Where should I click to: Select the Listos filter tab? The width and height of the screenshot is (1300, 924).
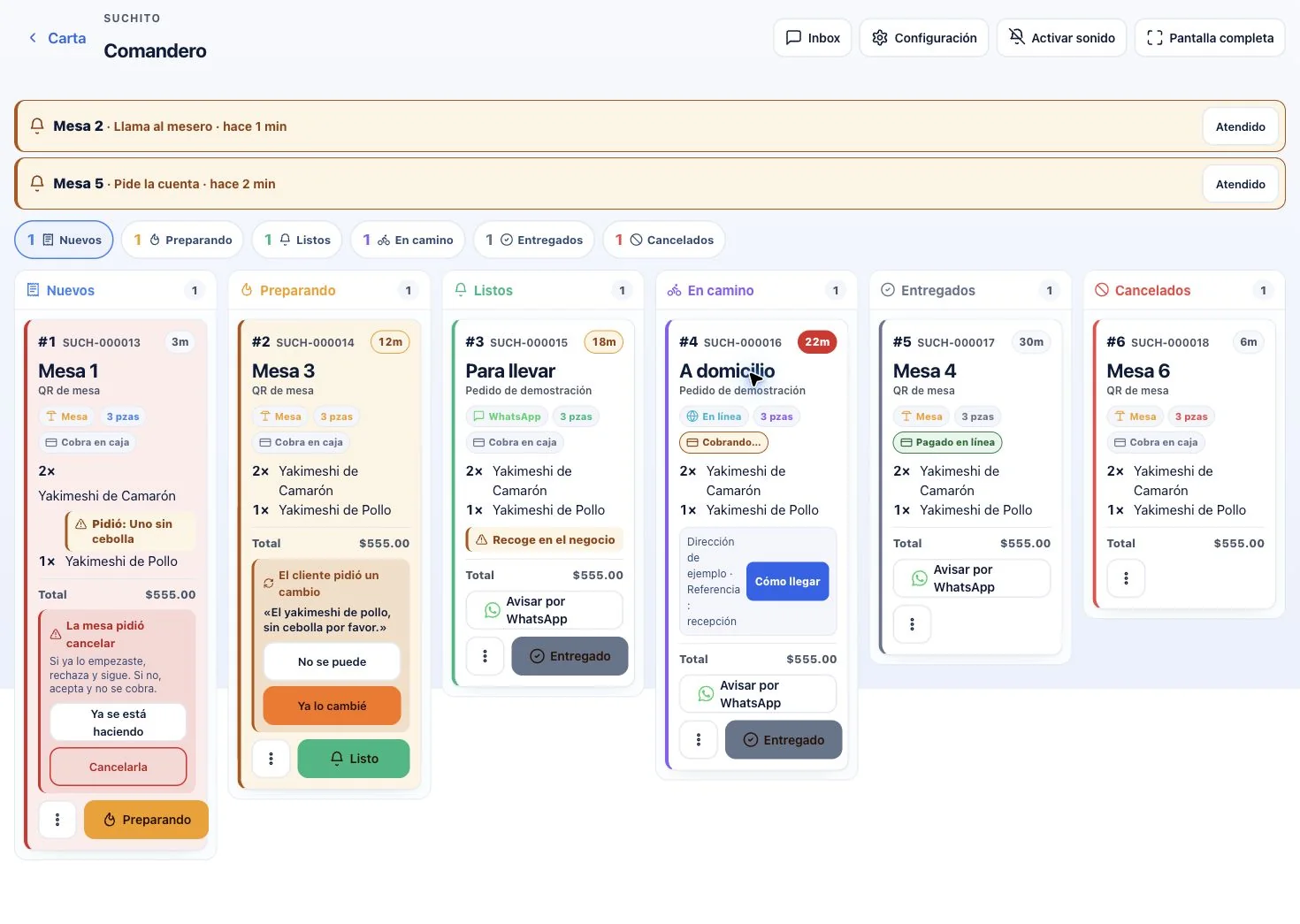coord(297,240)
